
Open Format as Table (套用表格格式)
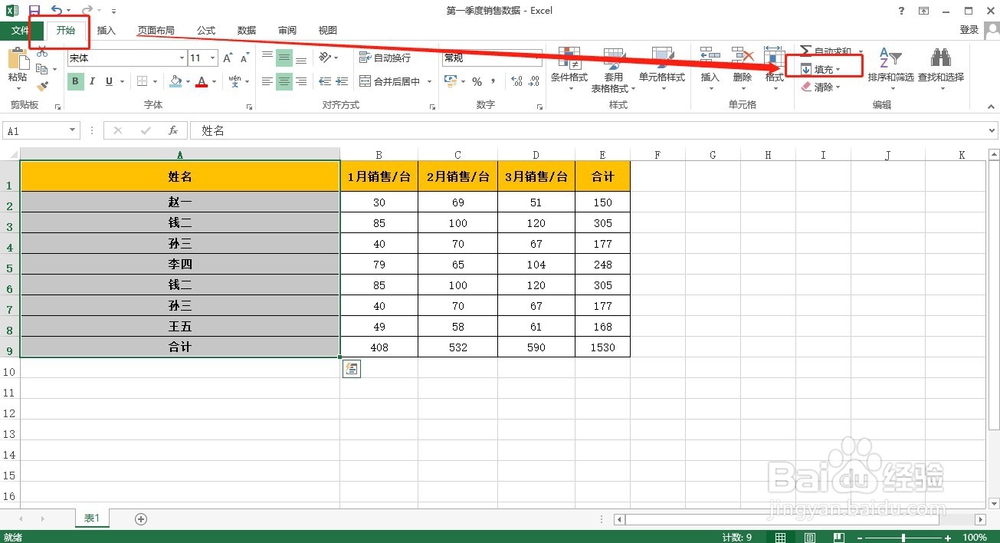[614, 70]
